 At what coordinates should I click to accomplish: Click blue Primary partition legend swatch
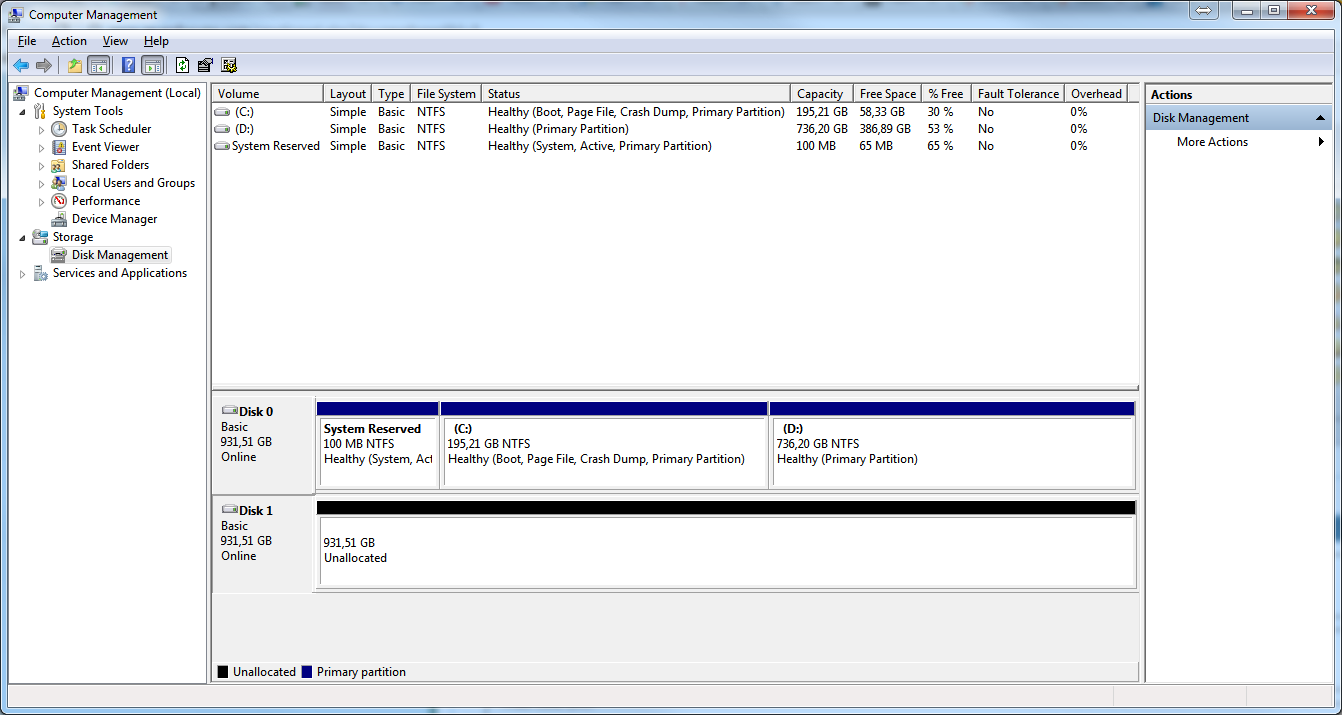pos(307,672)
